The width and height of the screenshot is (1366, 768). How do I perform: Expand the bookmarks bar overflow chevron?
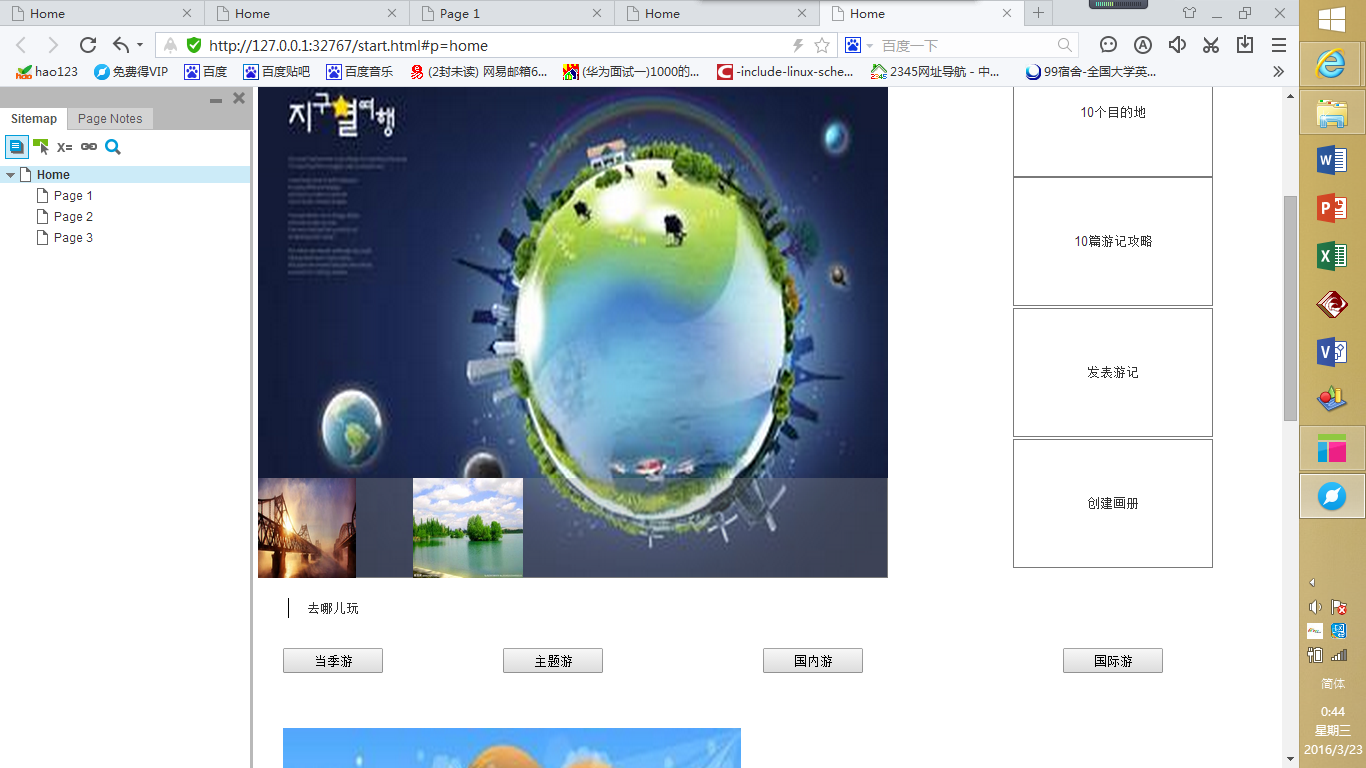[1278, 71]
